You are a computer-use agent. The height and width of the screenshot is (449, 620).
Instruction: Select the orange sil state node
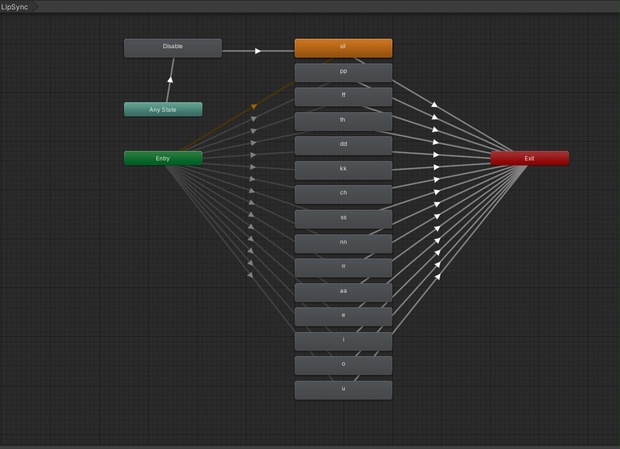coord(343,48)
